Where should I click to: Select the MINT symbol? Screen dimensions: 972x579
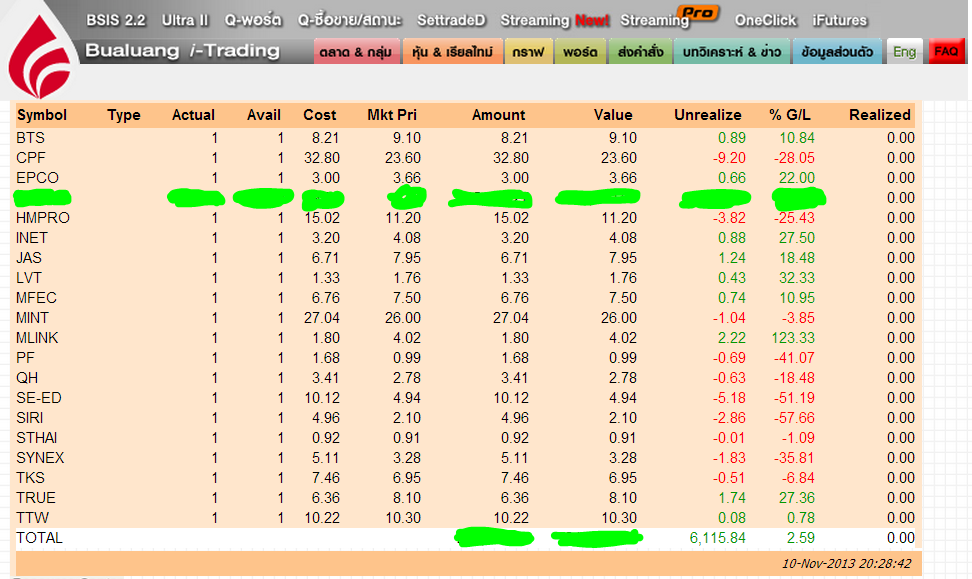tap(32, 318)
